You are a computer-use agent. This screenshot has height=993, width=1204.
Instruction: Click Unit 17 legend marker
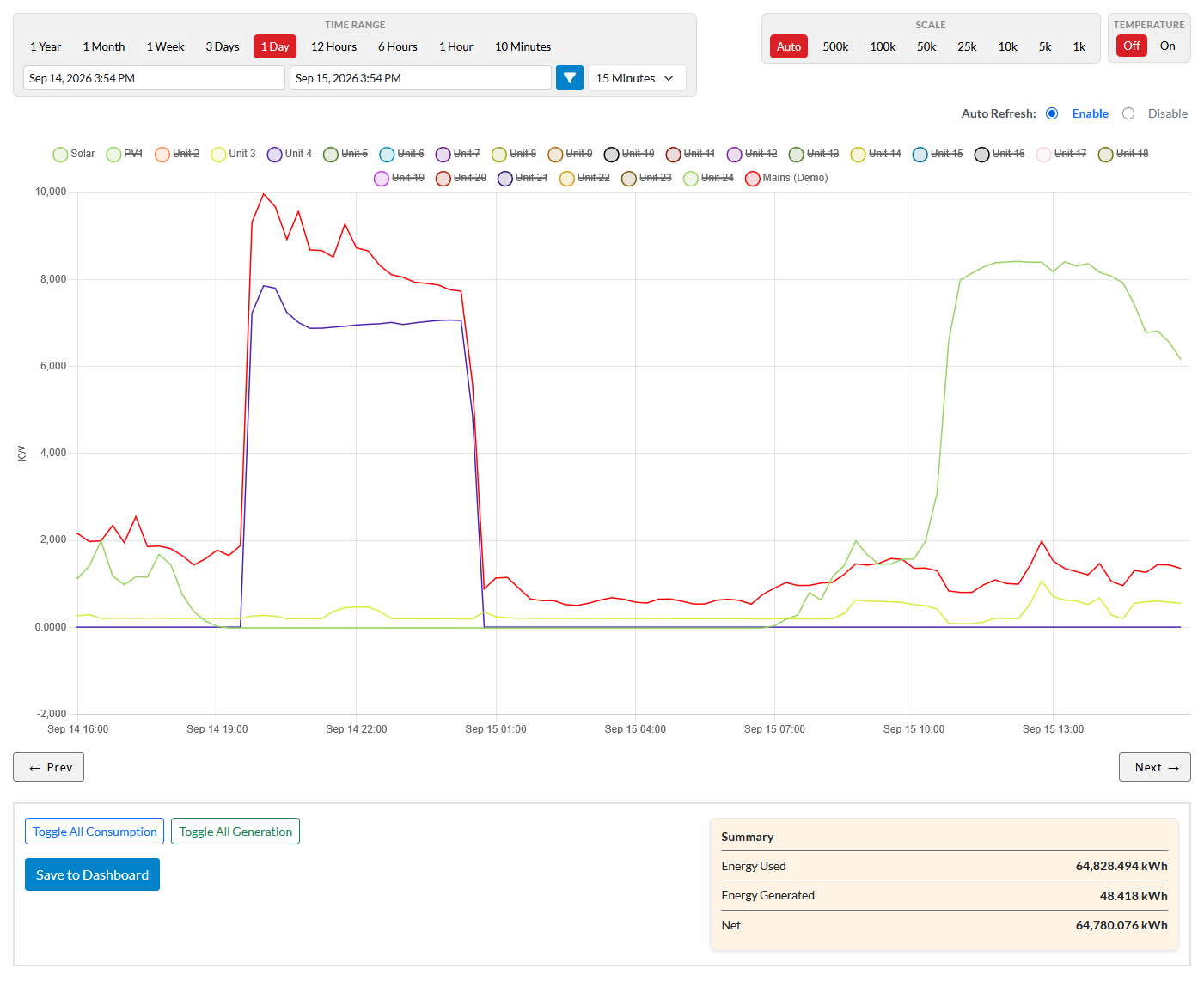pyautogui.click(x=1044, y=155)
